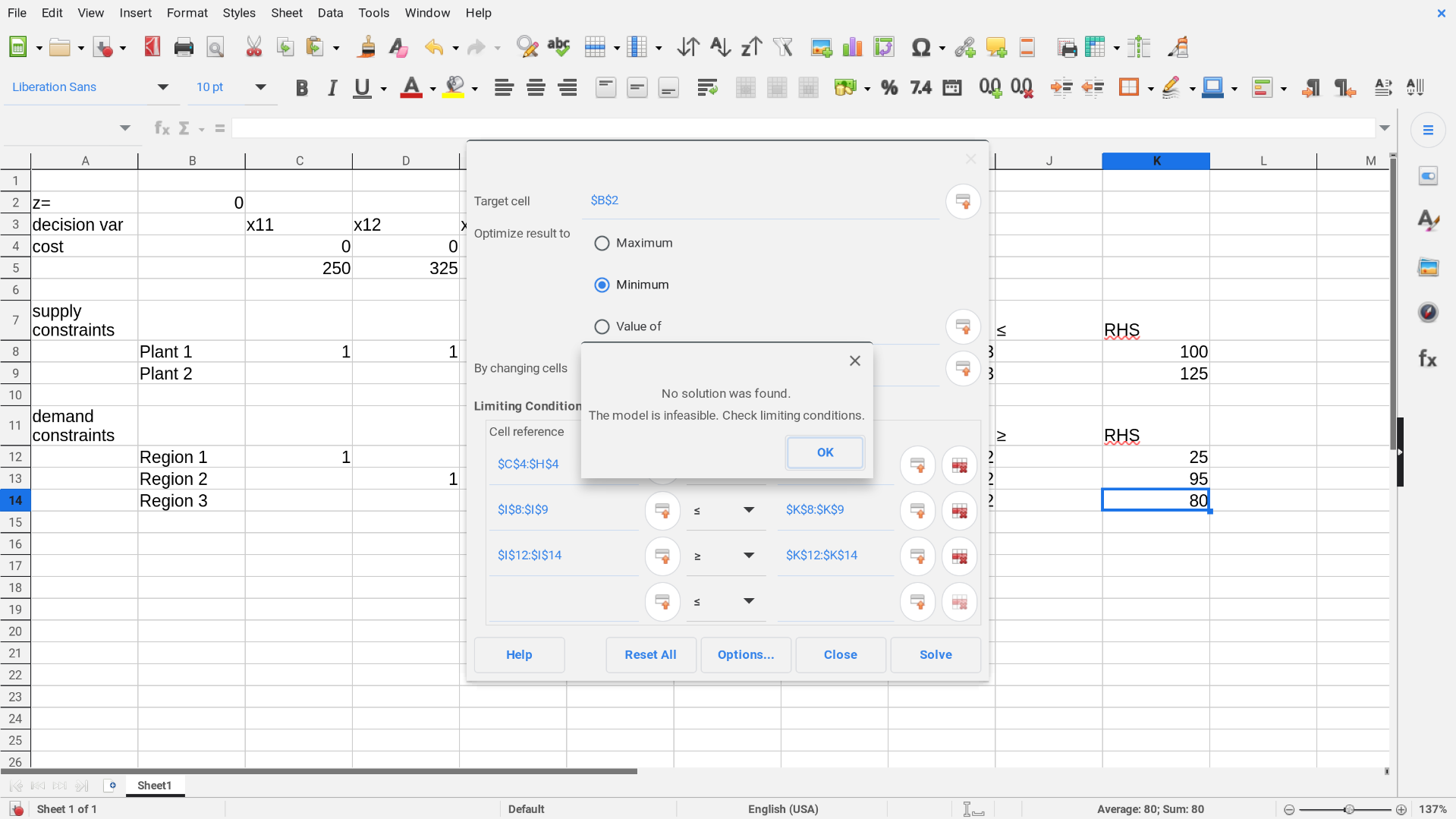Insert a special character
Screen dimensions: 1456x819
click(x=922, y=46)
